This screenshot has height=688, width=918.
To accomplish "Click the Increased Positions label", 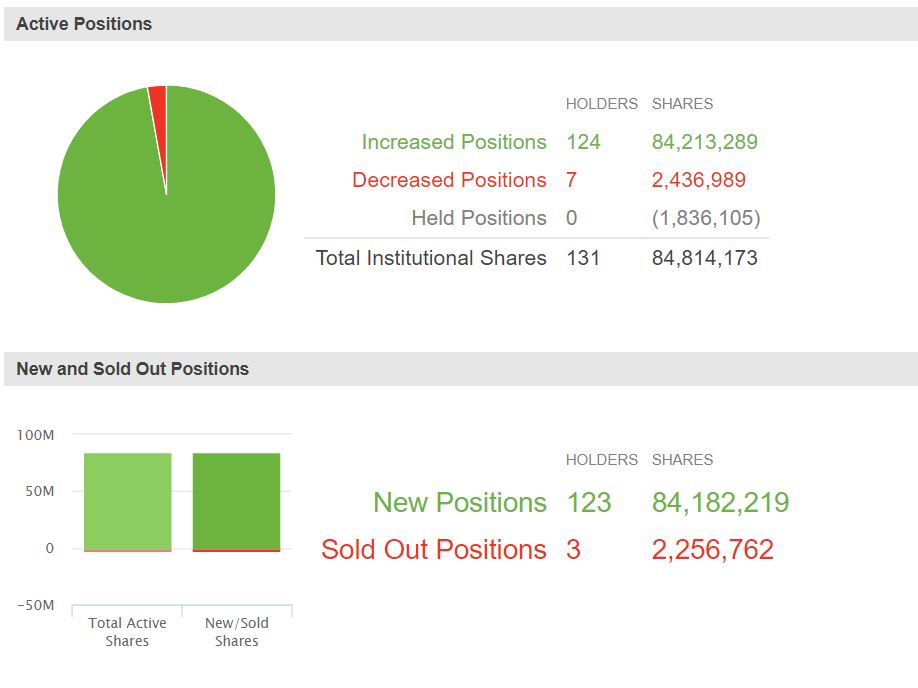I will click(454, 142).
